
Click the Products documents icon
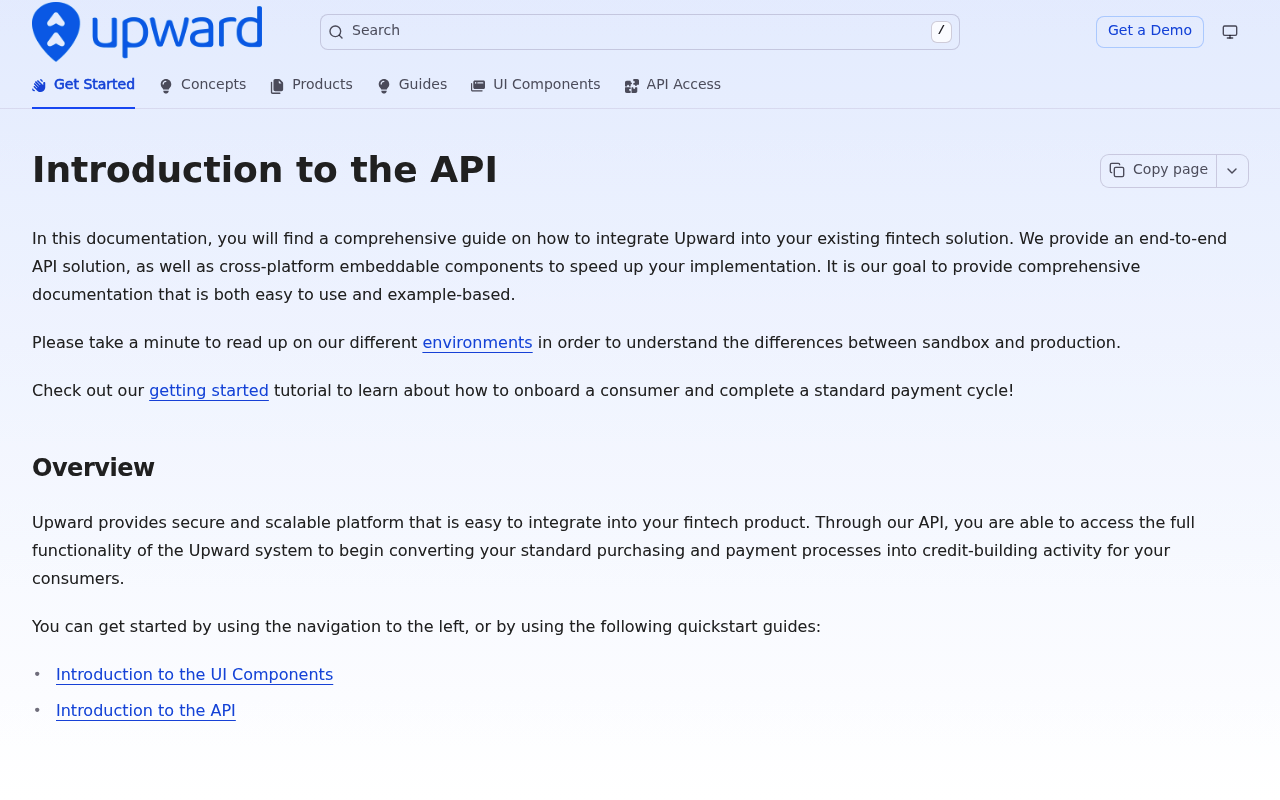pos(277,86)
